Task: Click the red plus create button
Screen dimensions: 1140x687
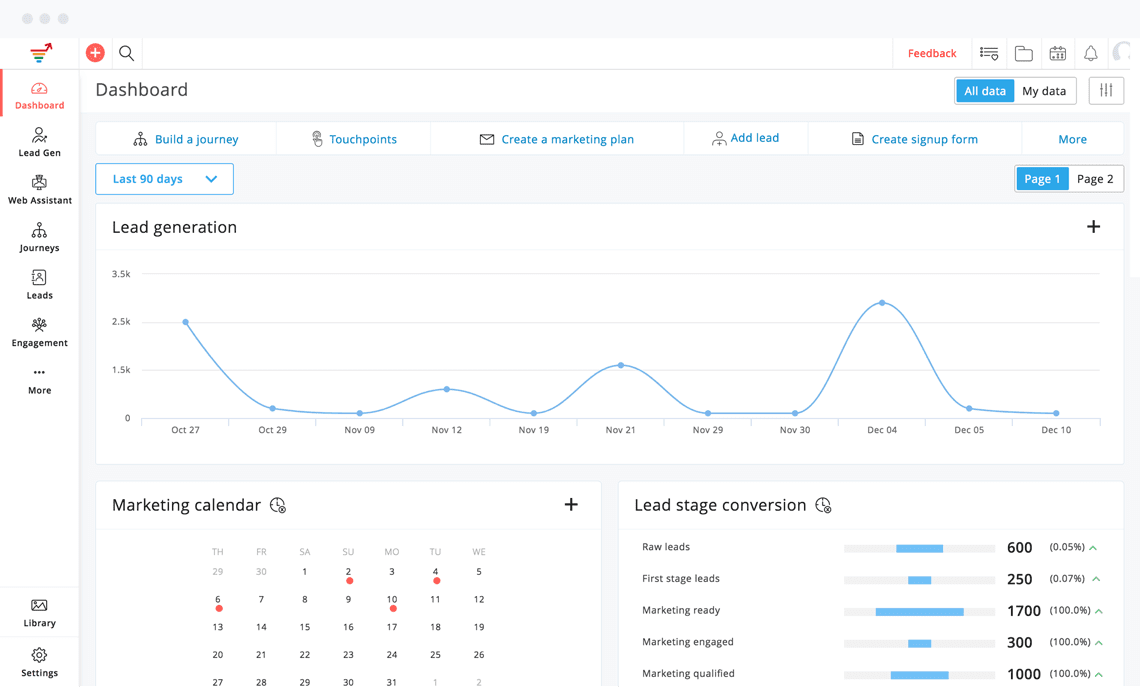Action: pyautogui.click(x=95, y=53)
